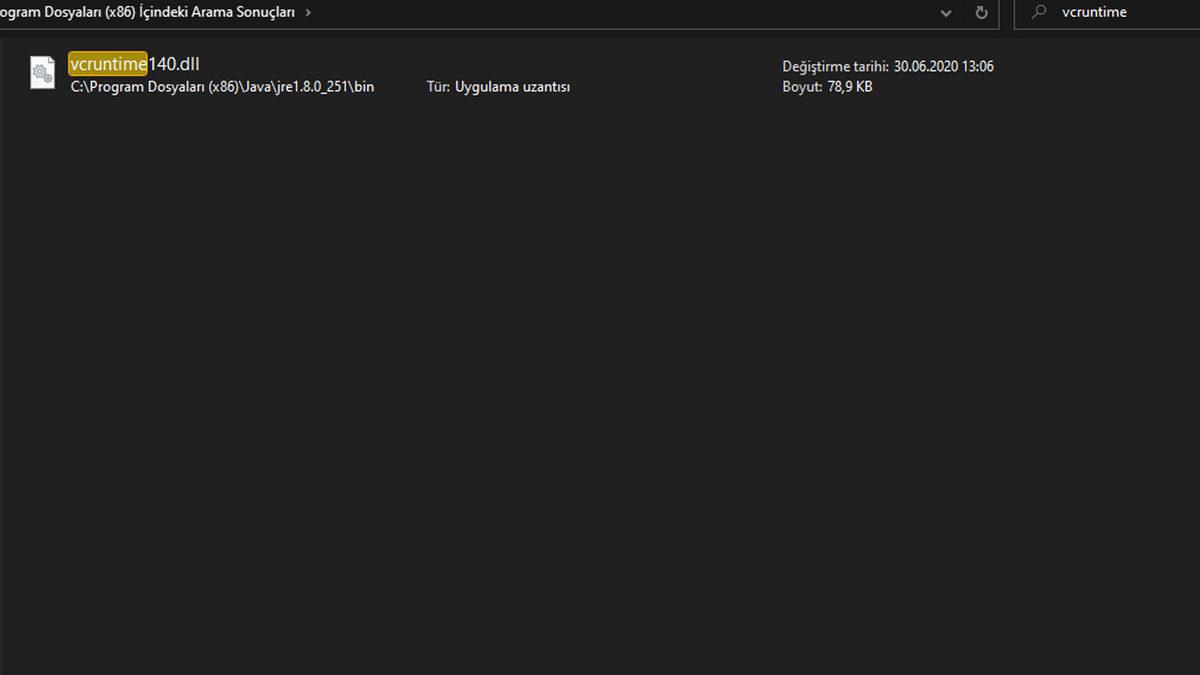Click the refresh button beside the address bar
The image size is (1200, 675).
point(981,13)
